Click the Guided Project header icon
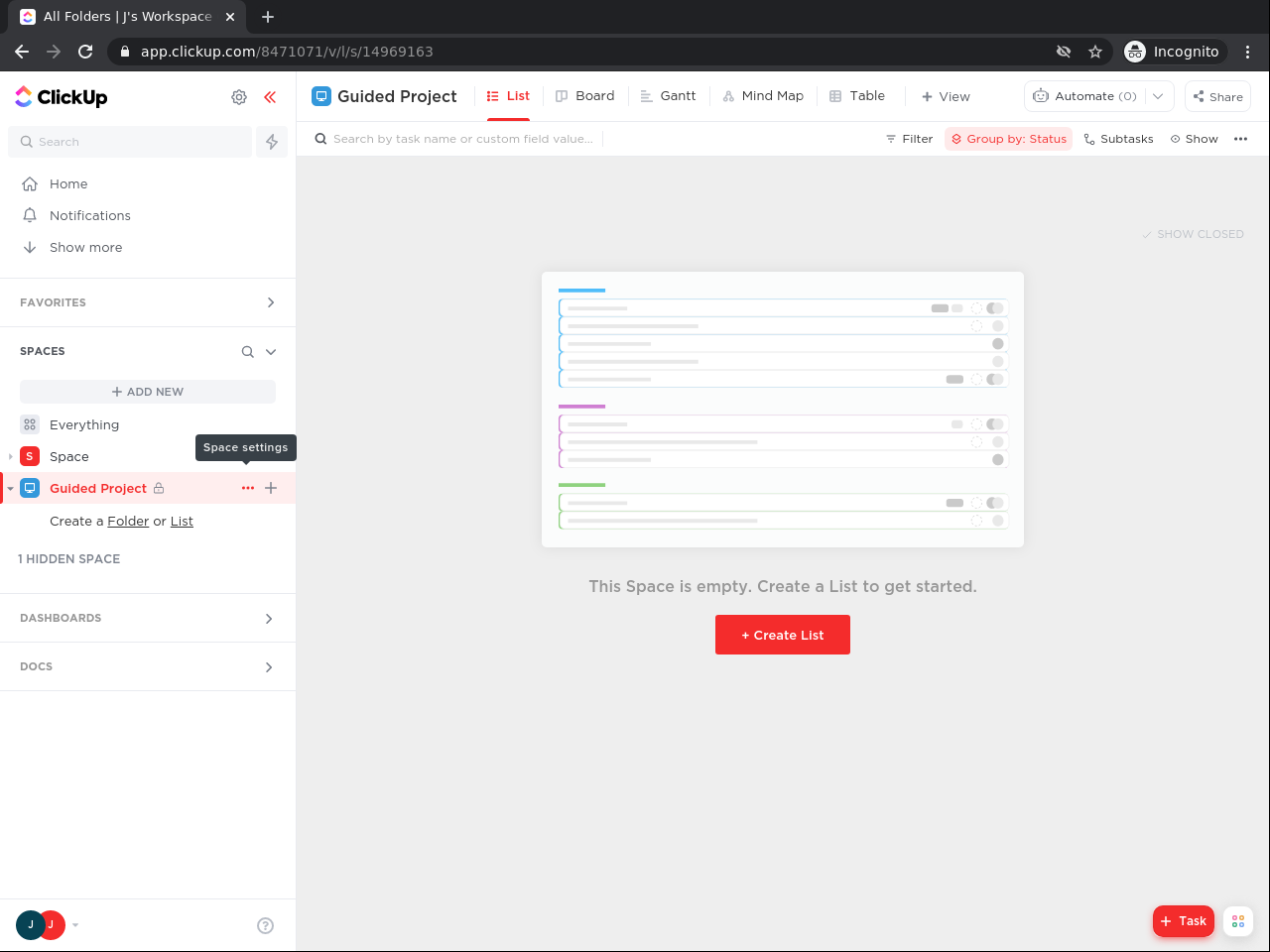1270x952 pixels. click(x=321, y=96)
